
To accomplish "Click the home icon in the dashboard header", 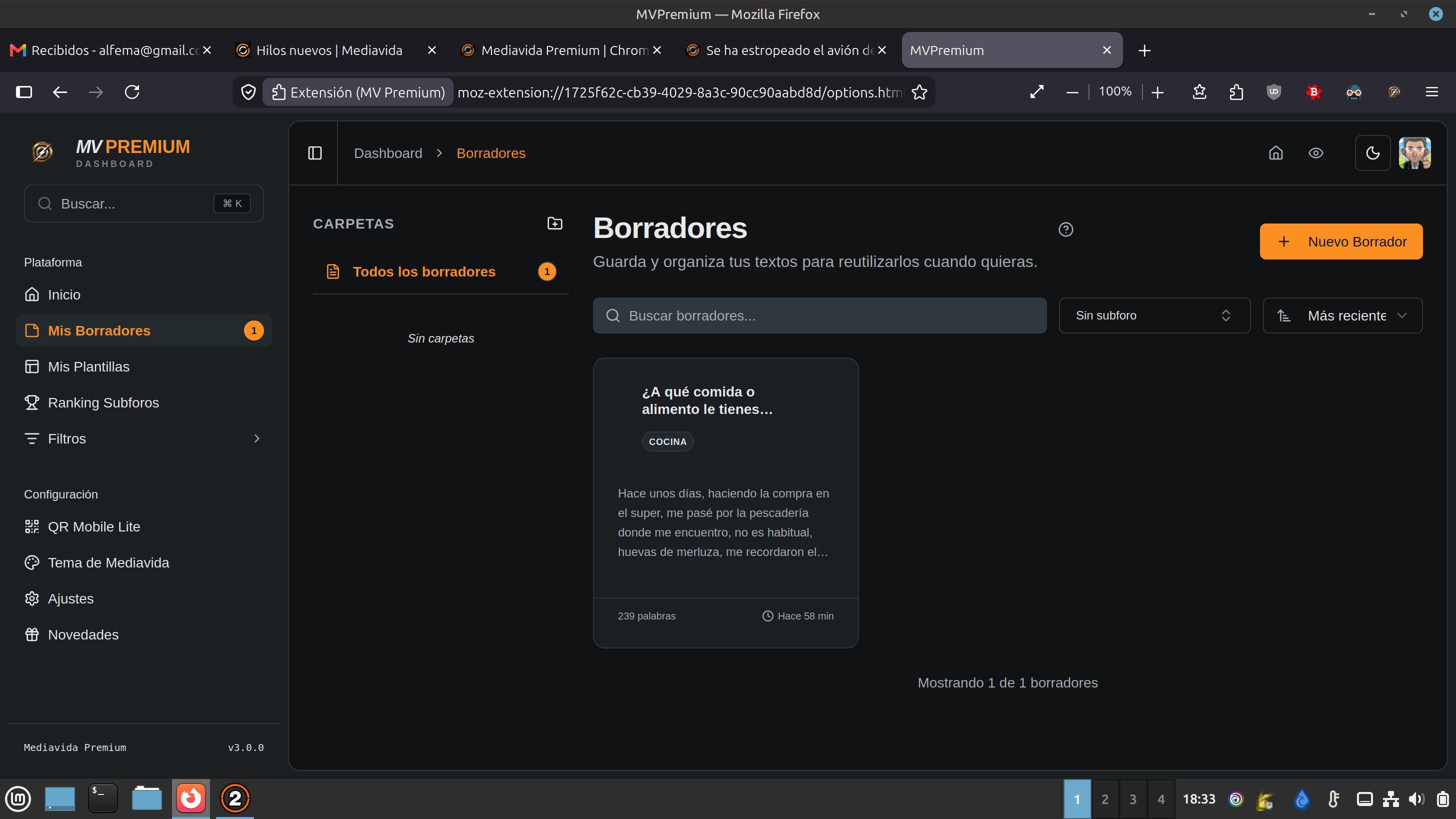I will (1275, 153).
